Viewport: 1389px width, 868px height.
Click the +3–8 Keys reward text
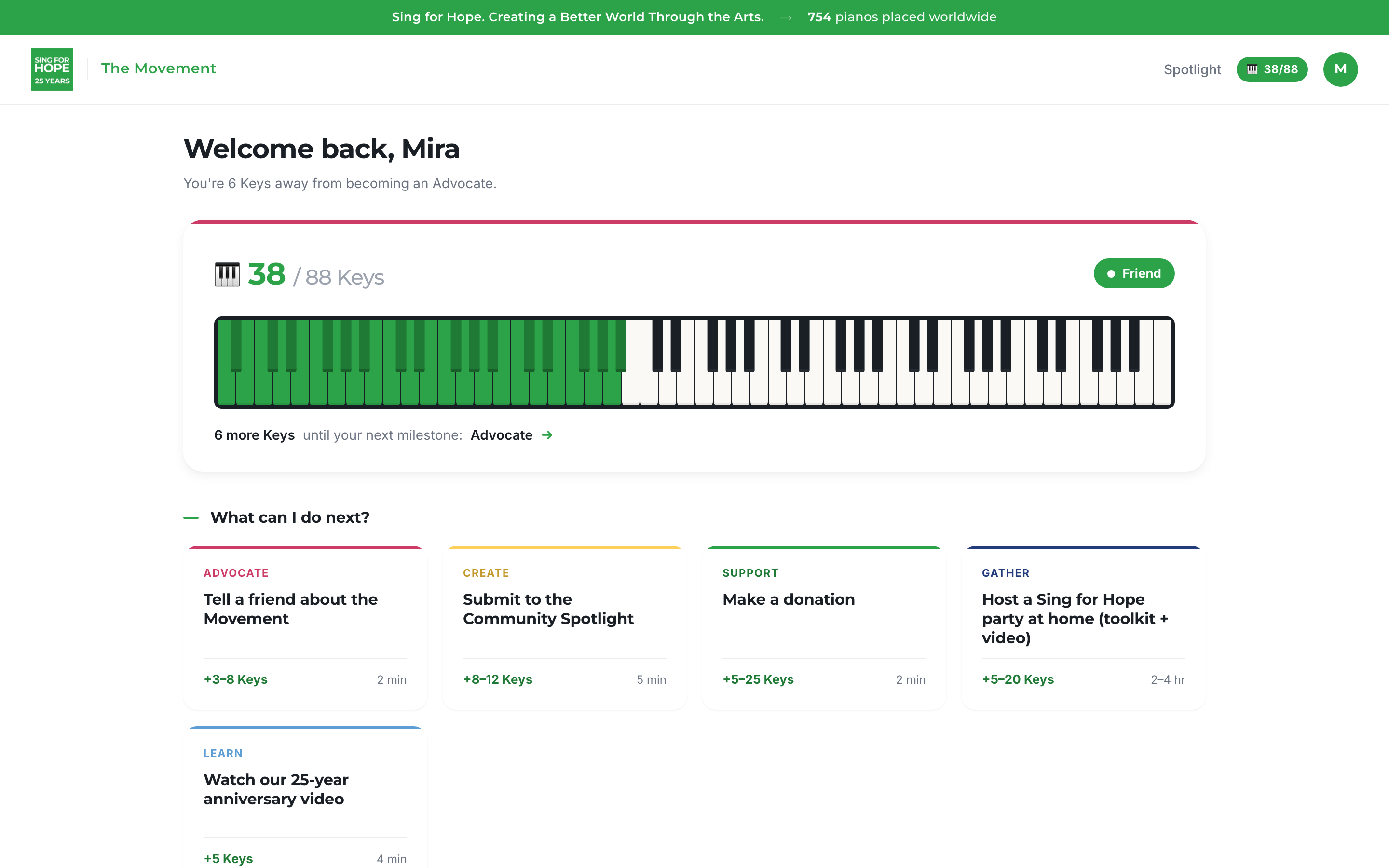(x=235, y=679)
